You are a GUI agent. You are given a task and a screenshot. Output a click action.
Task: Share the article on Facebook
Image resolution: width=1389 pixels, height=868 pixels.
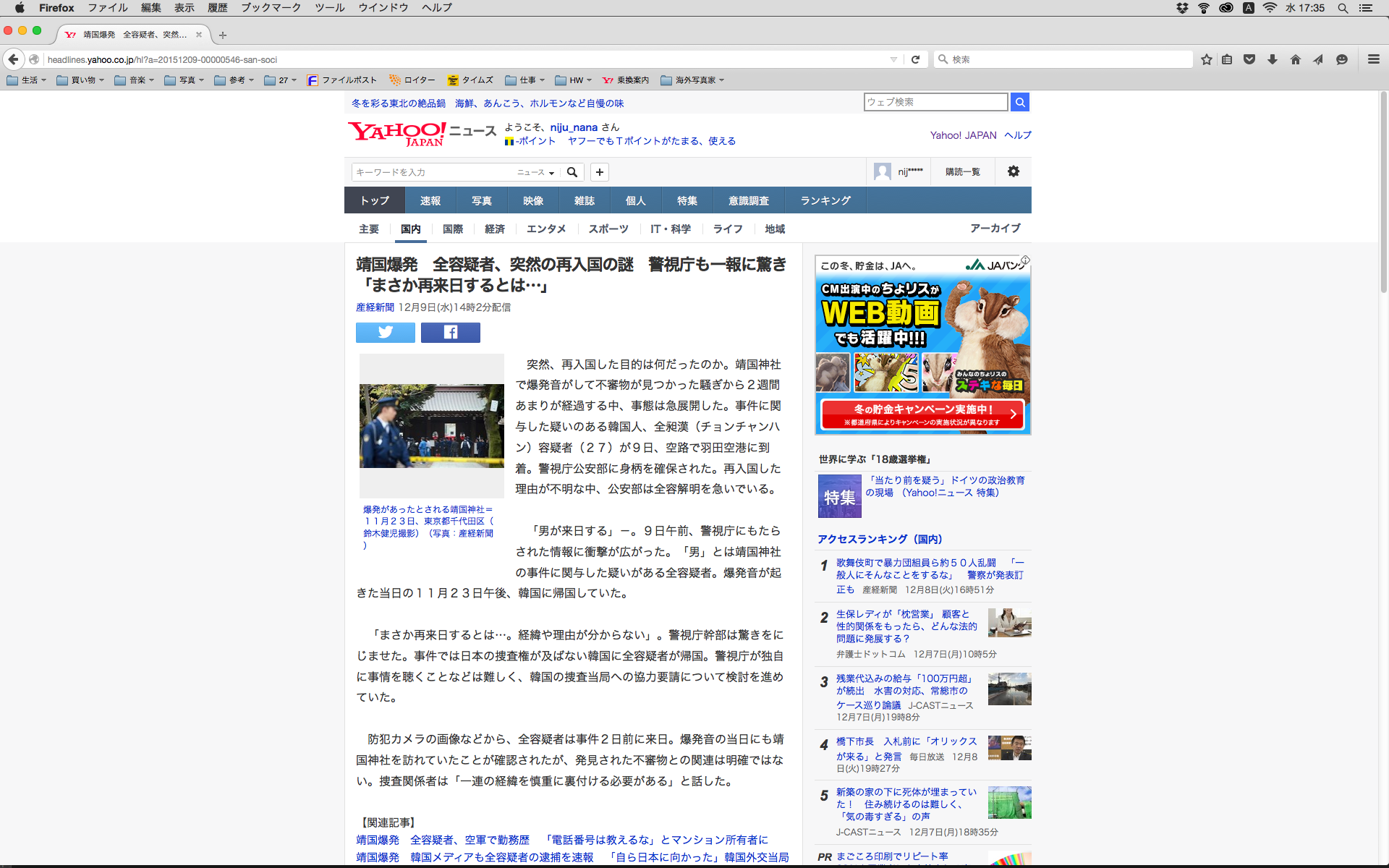click(450, 332)
